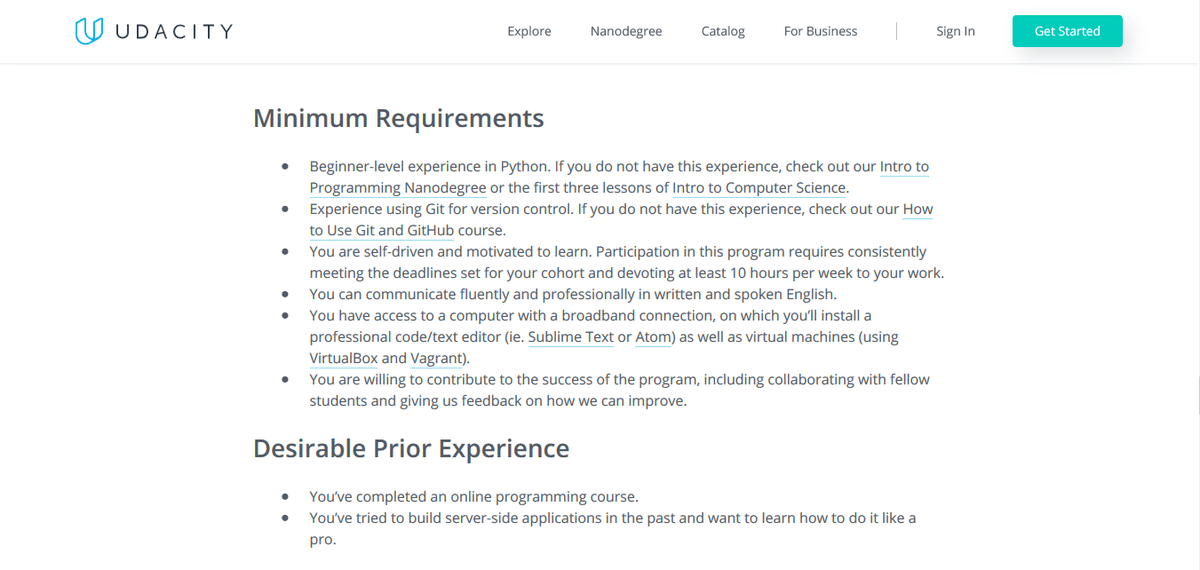Click the Desirable Prior Experience heading
The height and width of the screenshot is (570, 1200).
[x=411, y=448]
